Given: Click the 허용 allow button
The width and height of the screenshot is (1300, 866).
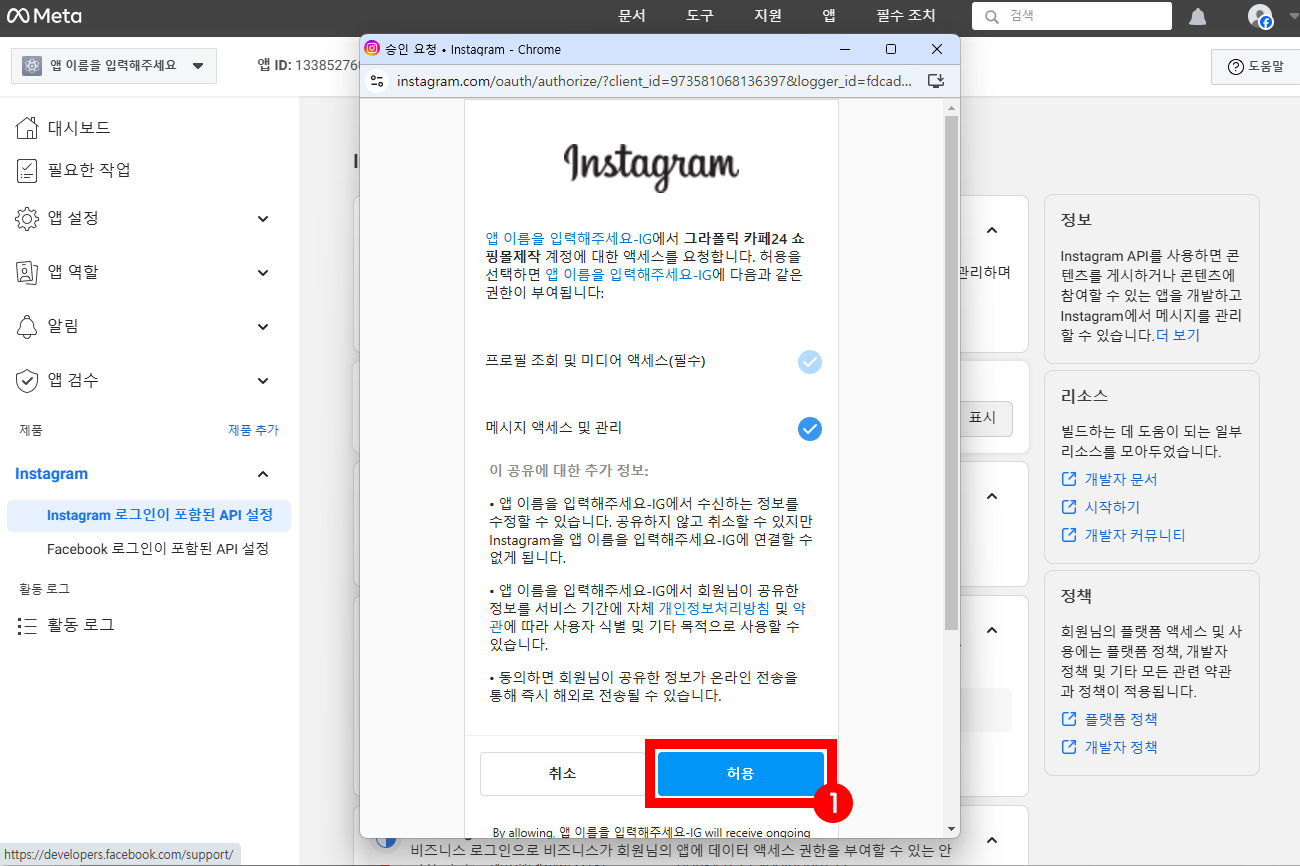Looking at the screenshot, I should pos(740,774).
